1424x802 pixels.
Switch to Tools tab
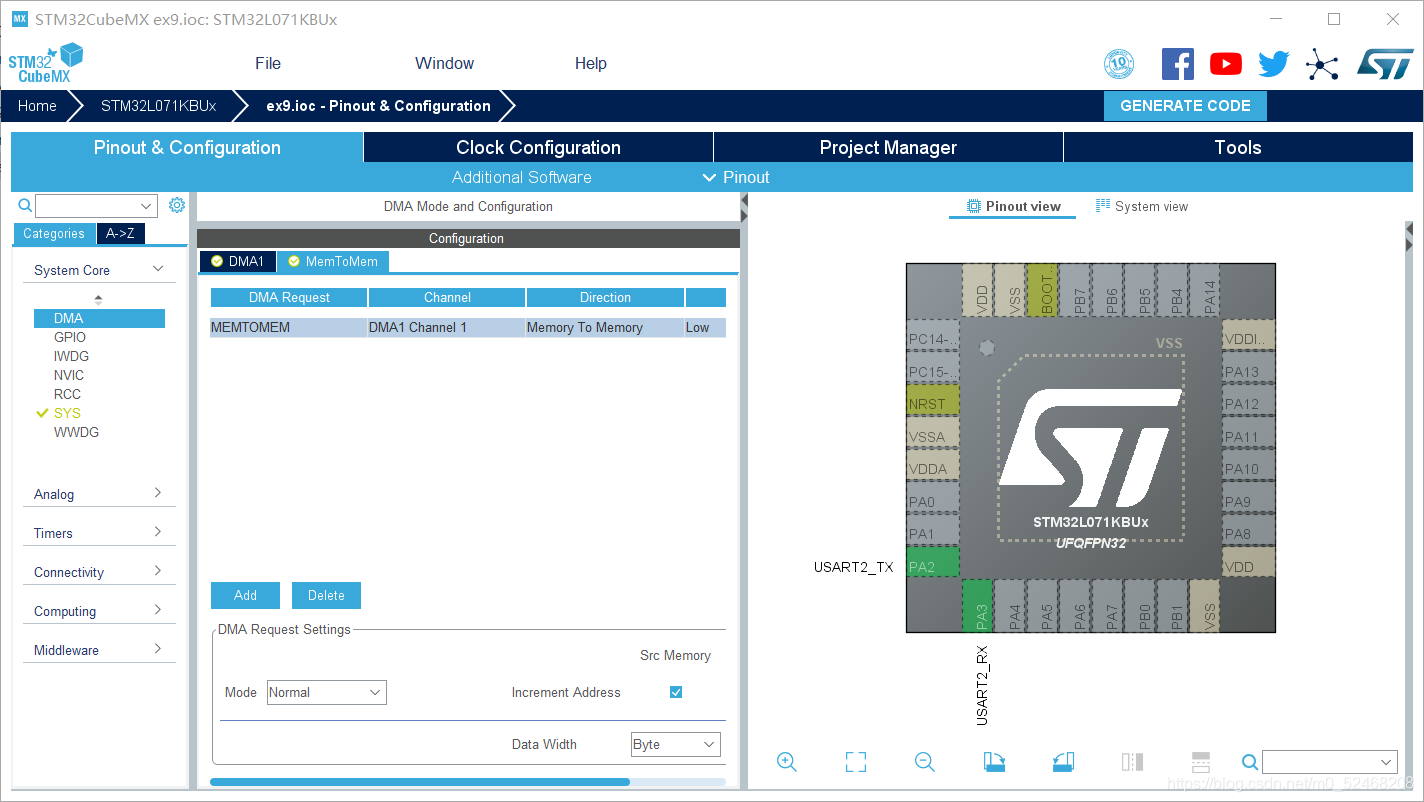(1238, 147)
